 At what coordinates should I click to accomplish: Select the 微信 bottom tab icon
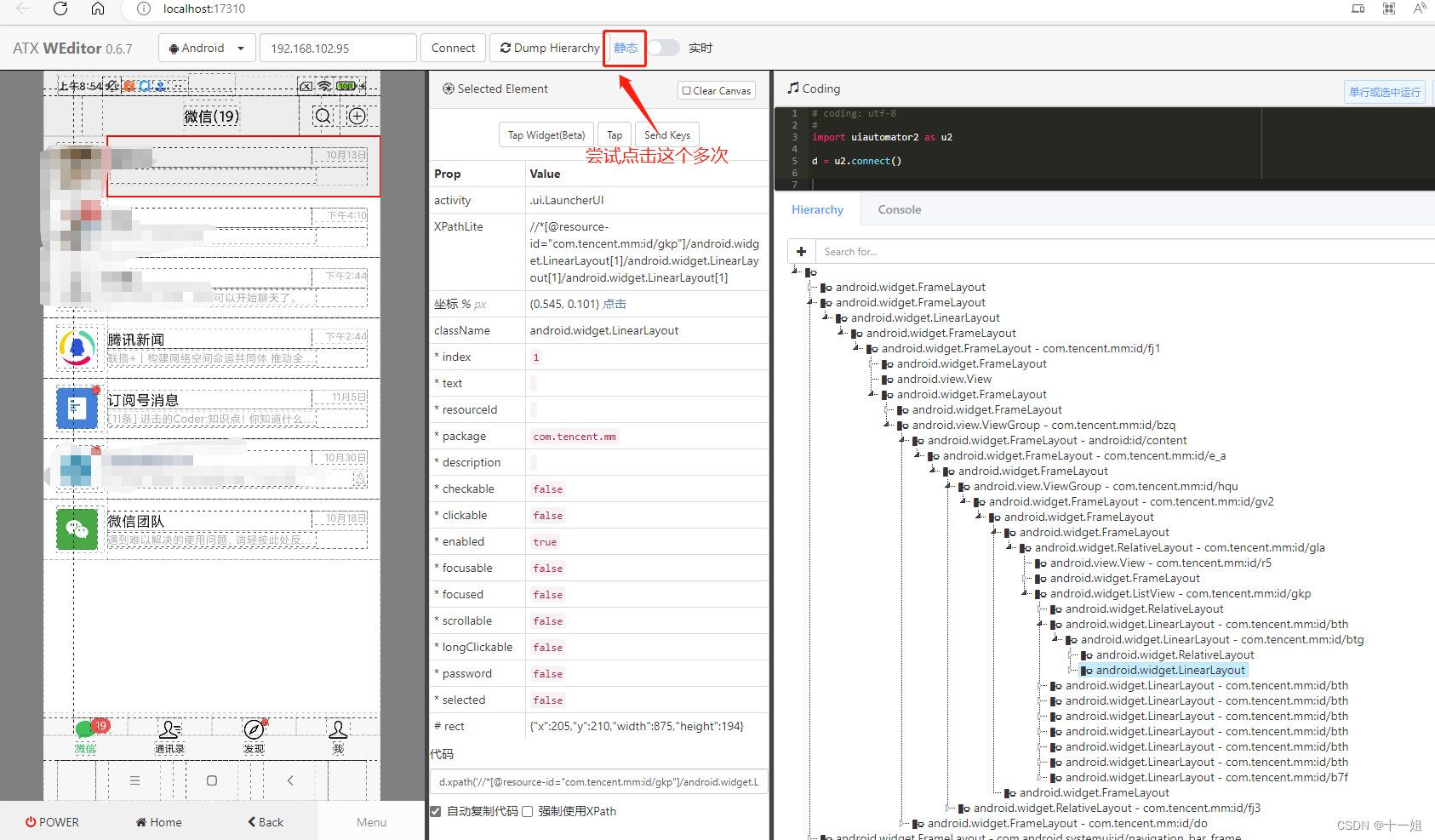pos(85,729)
